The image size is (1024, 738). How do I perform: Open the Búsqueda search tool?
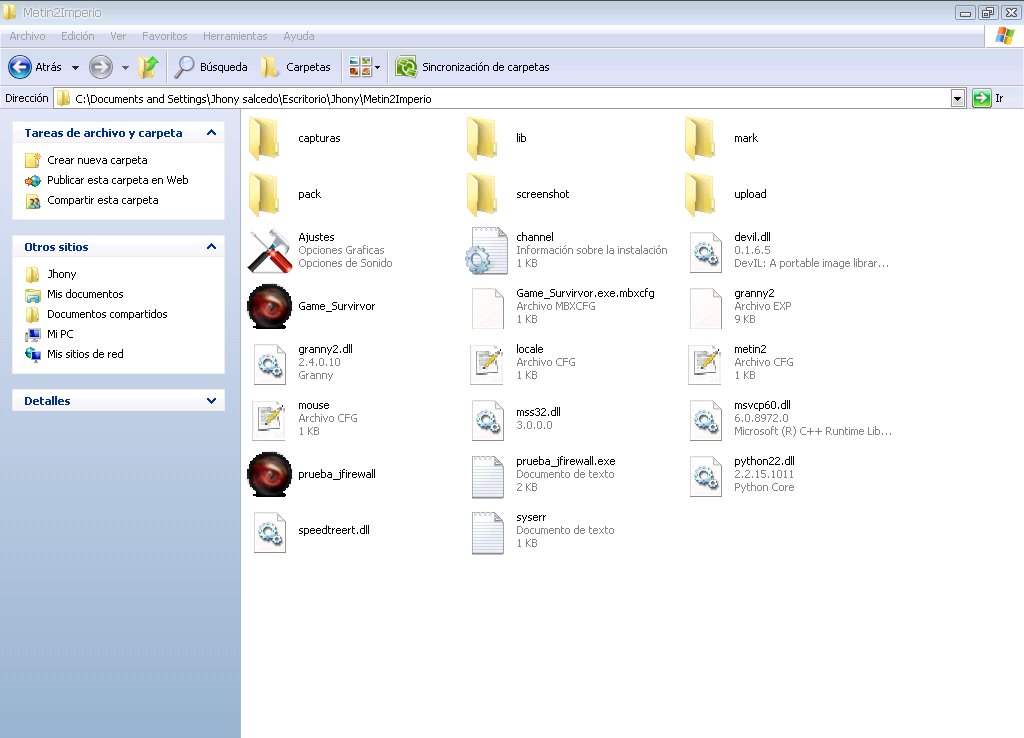(x=211, y=67)
